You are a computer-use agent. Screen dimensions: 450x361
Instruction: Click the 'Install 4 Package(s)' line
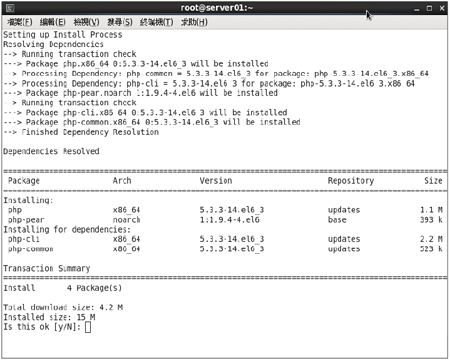click(63, 288)
